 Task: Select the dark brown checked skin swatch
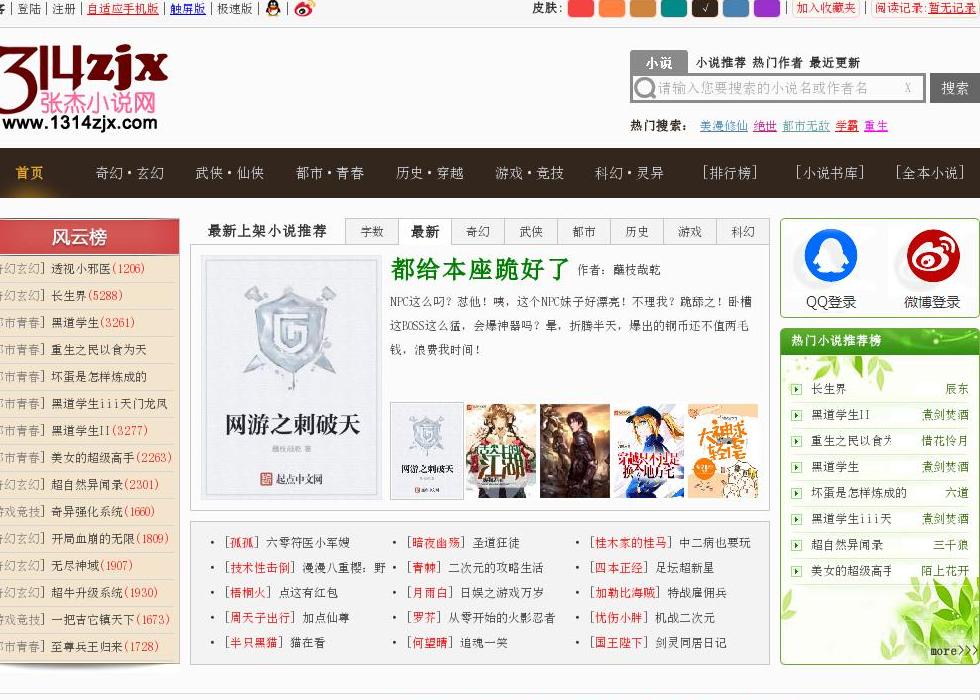(705, 8)
